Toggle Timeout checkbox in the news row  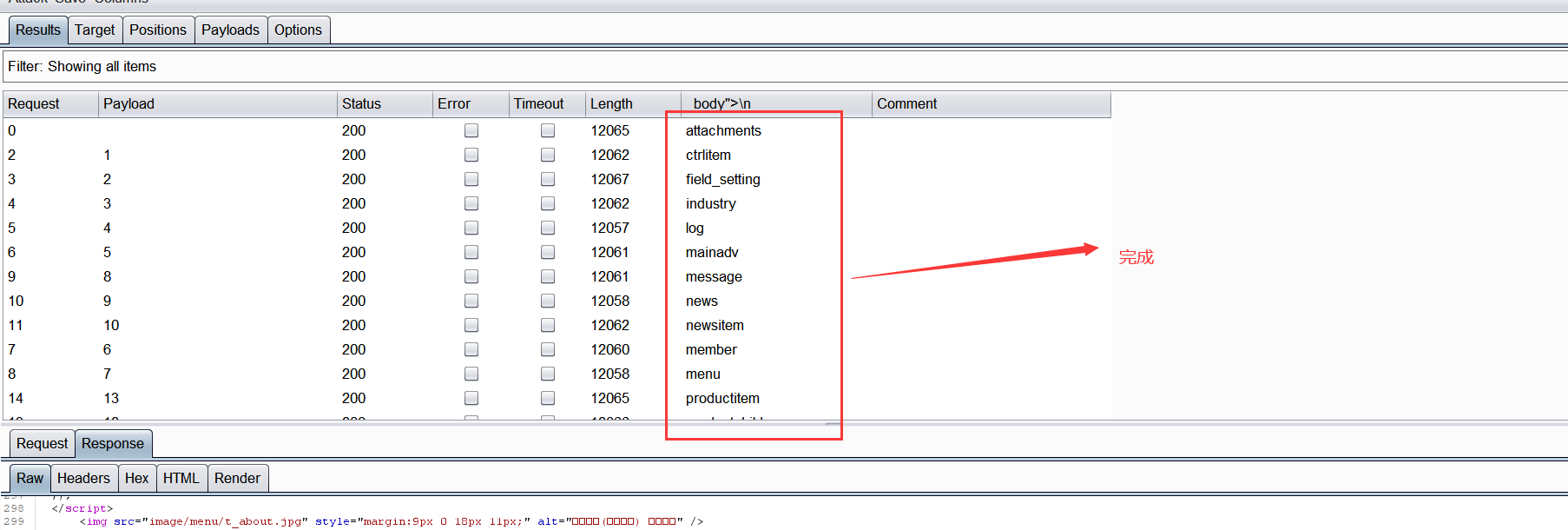548,301
